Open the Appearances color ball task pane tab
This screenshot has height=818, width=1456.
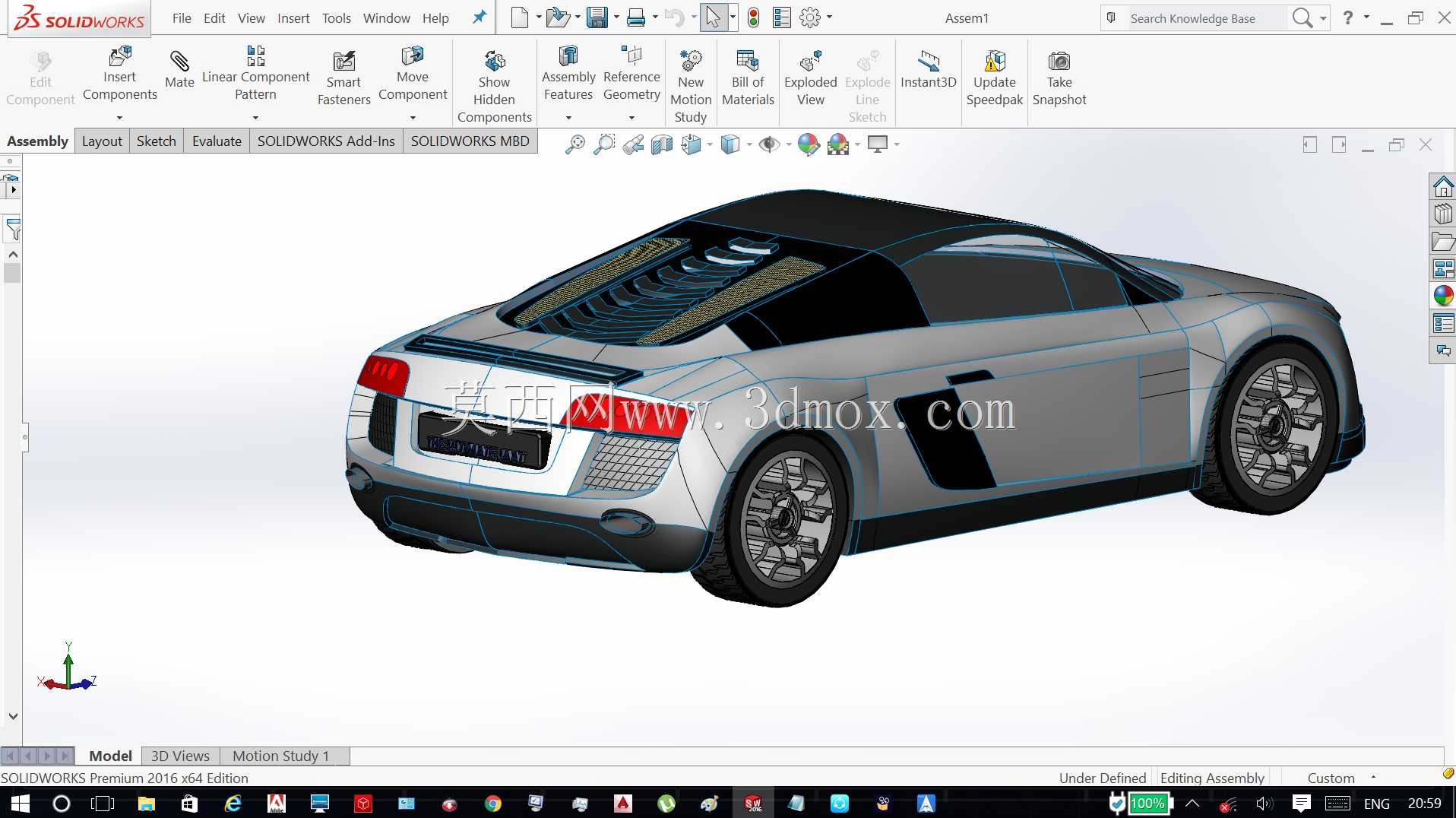(x=1443, y=296)
